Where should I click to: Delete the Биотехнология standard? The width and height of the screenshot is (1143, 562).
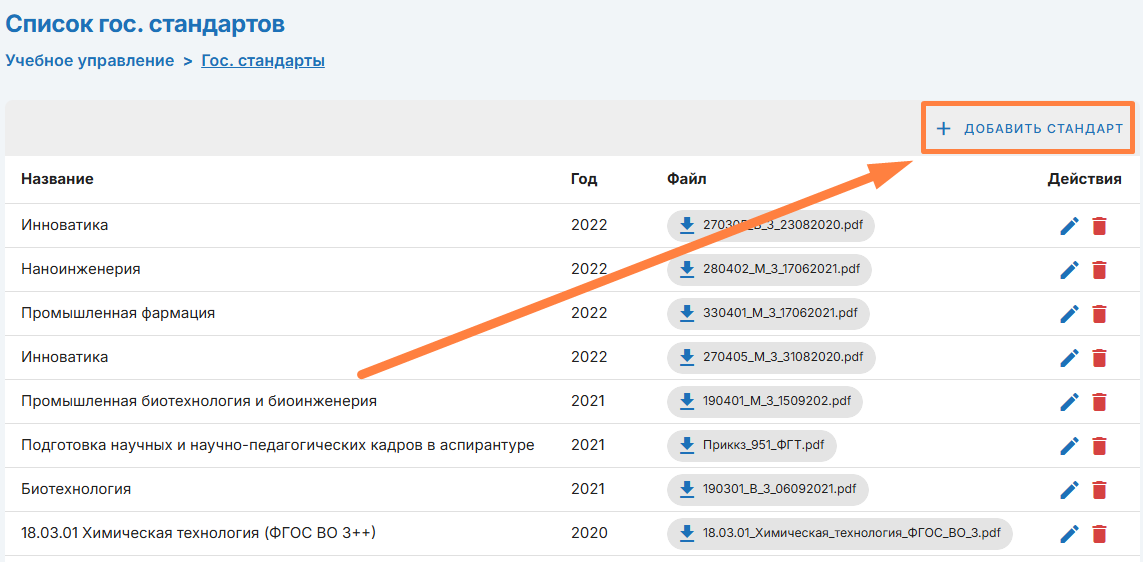(x=1099, y=490)
